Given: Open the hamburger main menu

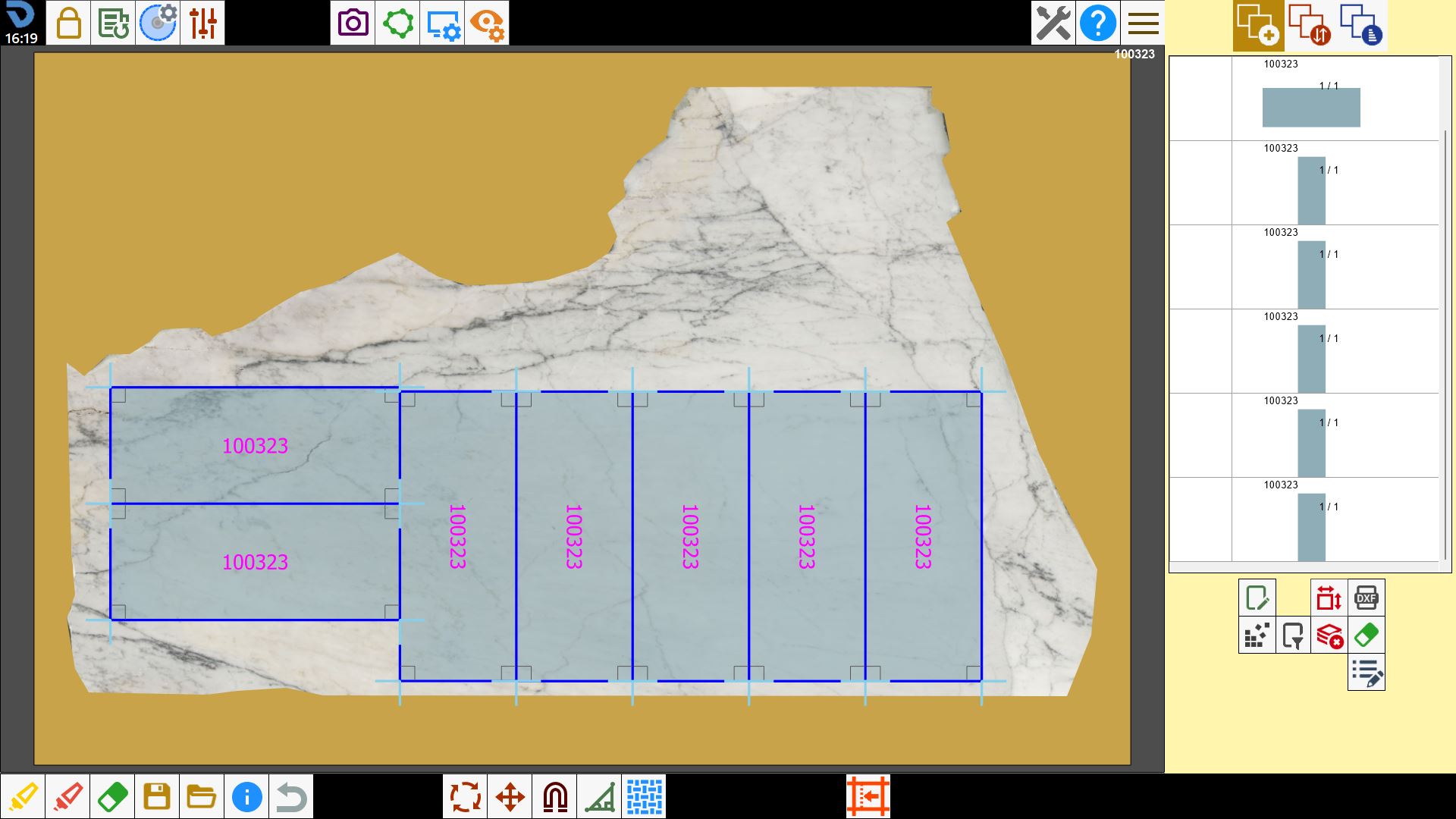Looking at the screenshot, I should tap(1143, 23).
